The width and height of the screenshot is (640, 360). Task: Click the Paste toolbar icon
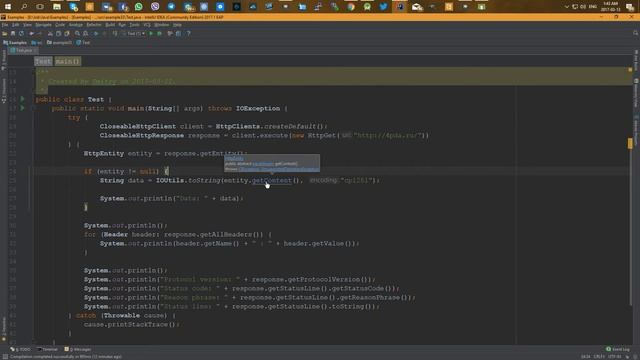pyautogui.click(x=67, y=33)
